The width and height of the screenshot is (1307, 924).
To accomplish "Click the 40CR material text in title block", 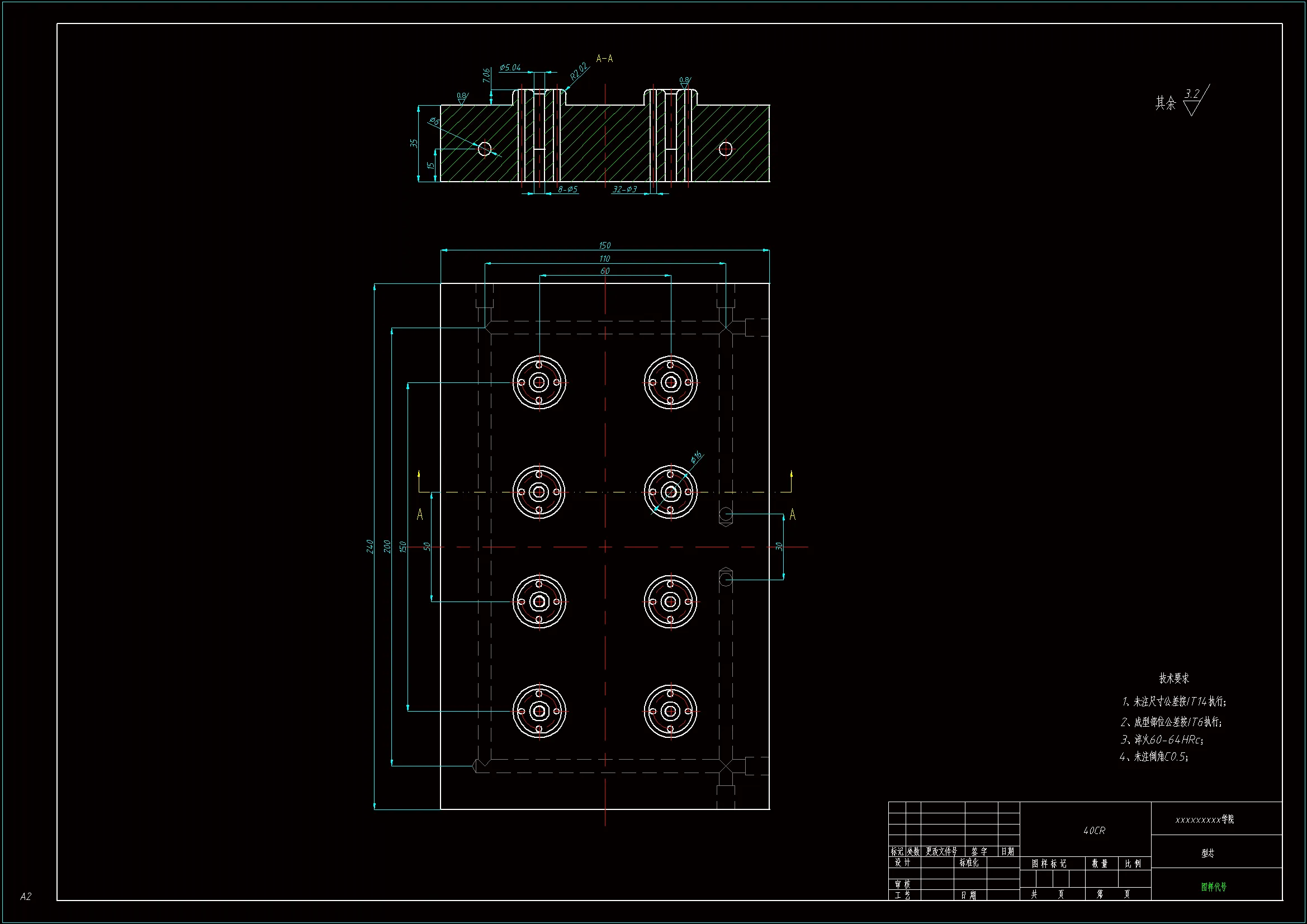I will click(x=1093, y=831).
